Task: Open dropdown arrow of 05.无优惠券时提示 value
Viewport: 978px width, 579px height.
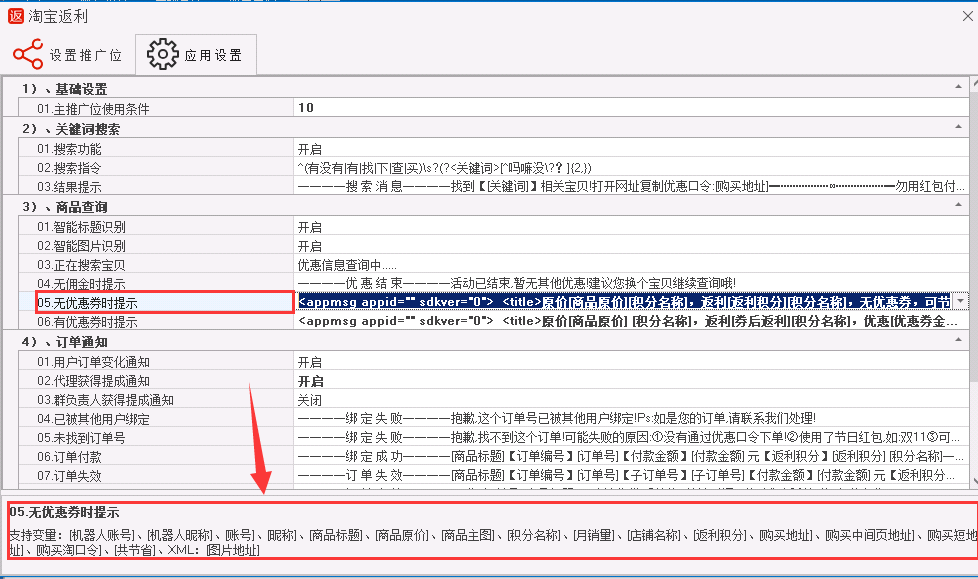Action: point(960,301)
